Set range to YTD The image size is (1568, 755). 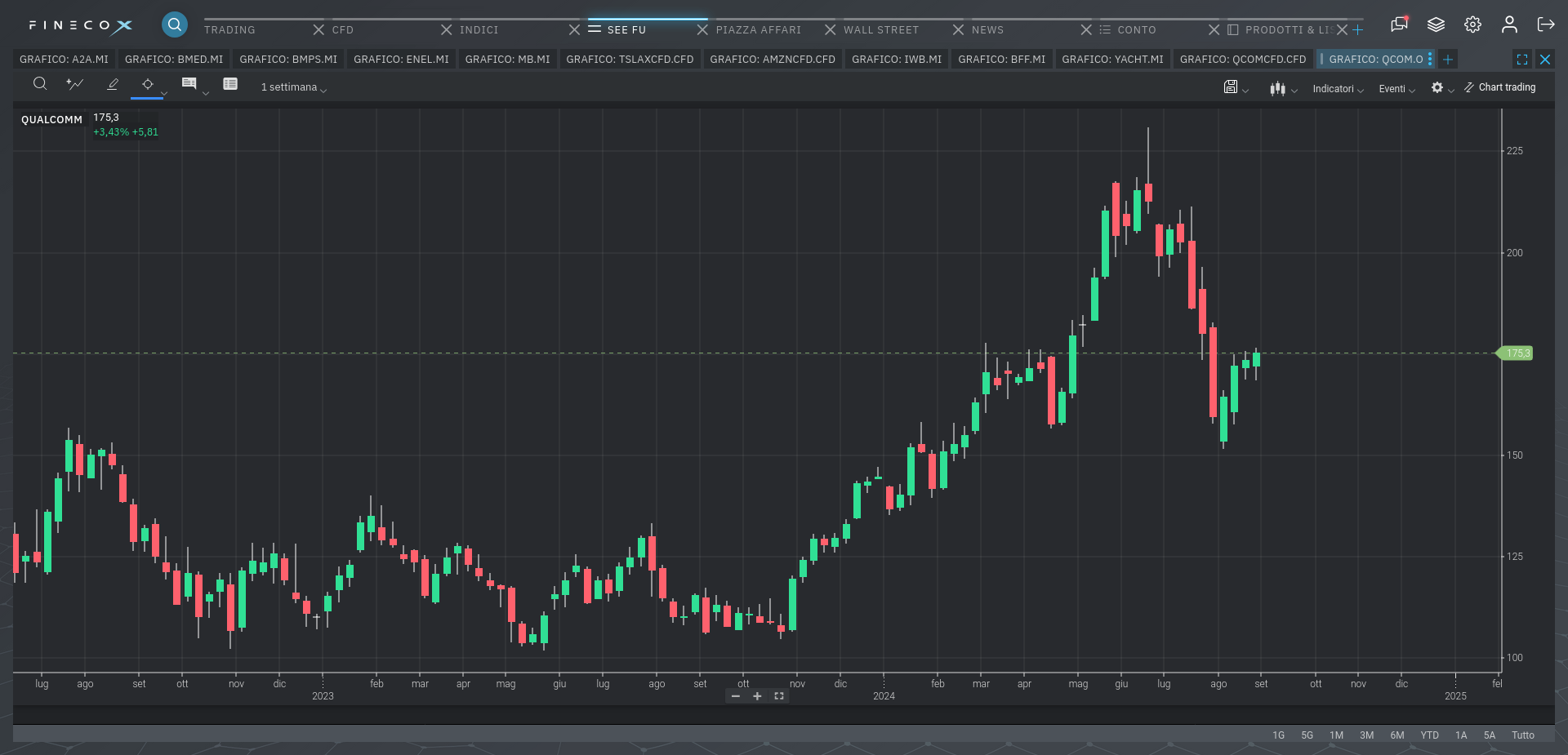pyautogui.click(x=1429, y=735)
